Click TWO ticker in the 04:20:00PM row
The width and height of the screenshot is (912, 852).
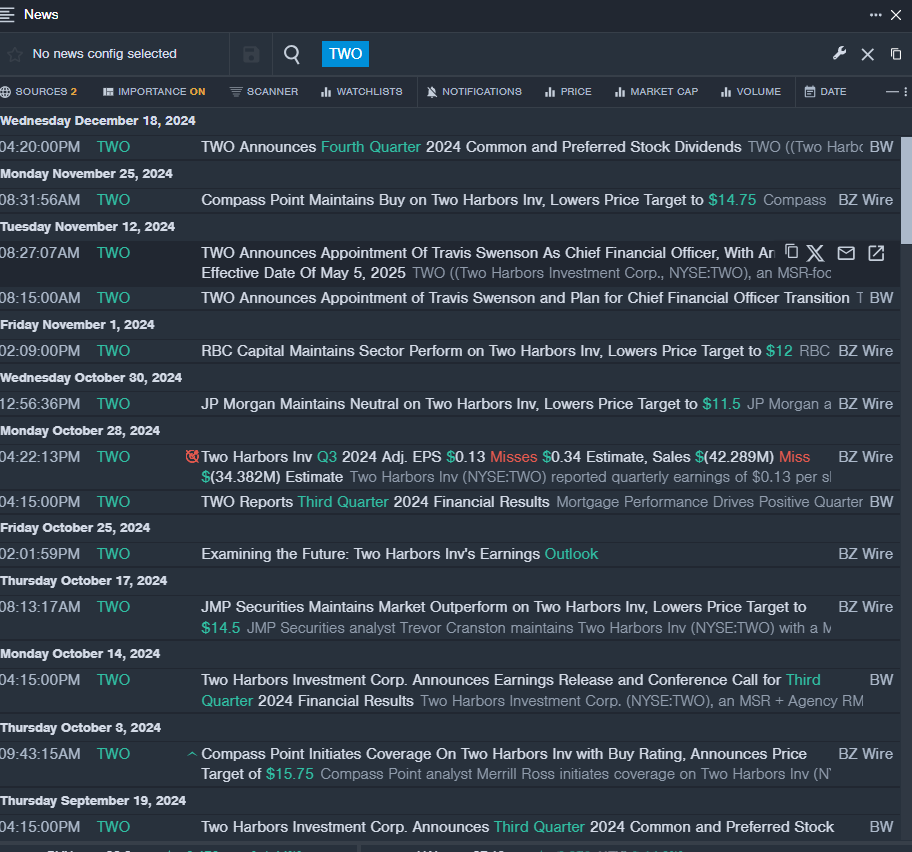pyautogui.click(x=113, y=147)
